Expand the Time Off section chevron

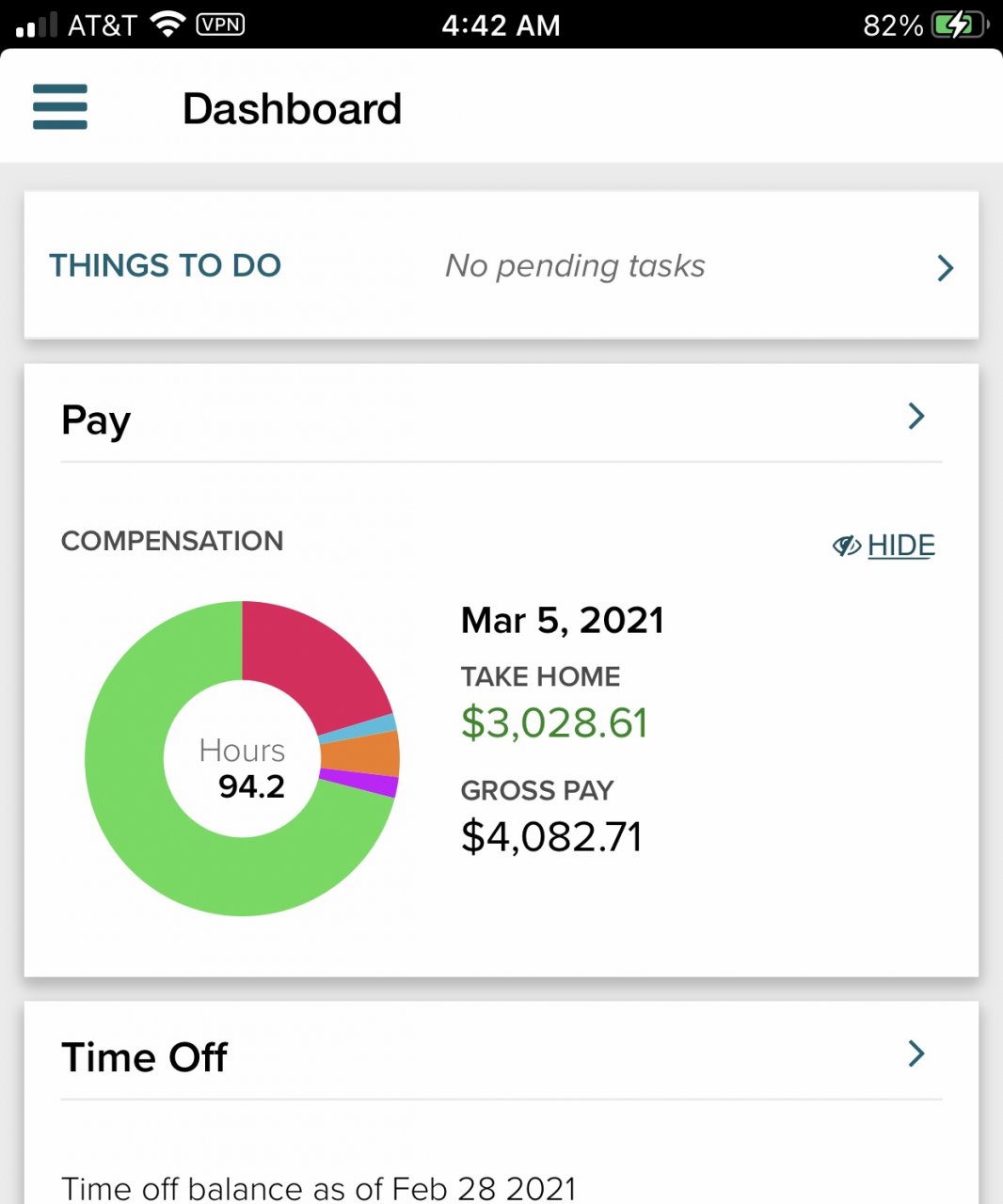[915, 1053]
